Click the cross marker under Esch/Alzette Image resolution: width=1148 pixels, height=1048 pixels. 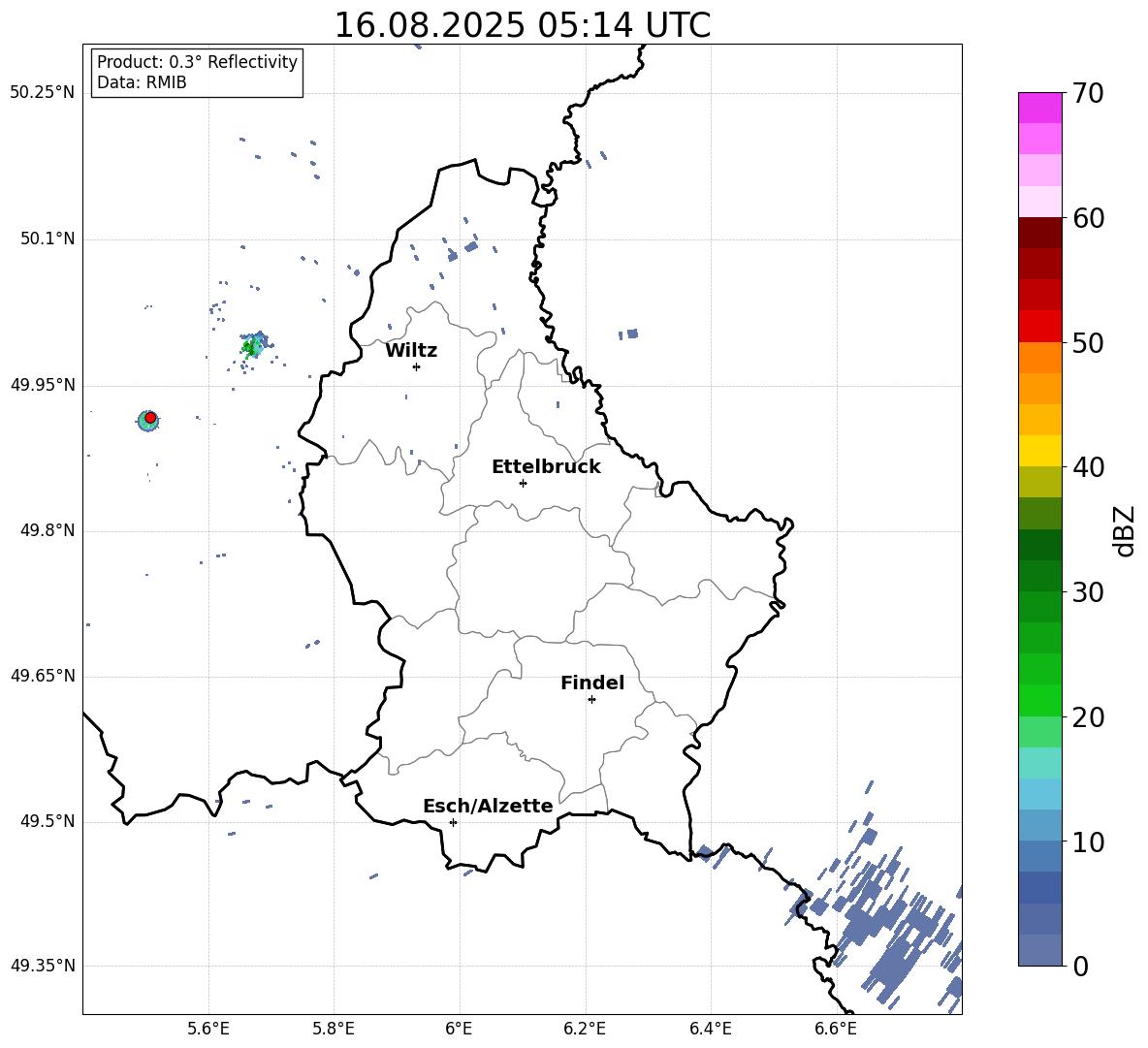[453, 822]
